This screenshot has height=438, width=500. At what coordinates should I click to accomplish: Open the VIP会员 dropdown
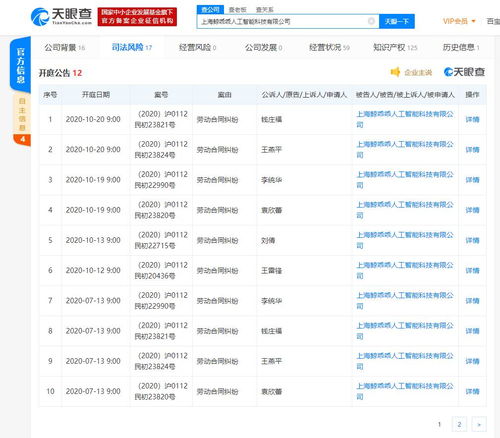coord(459,21)
